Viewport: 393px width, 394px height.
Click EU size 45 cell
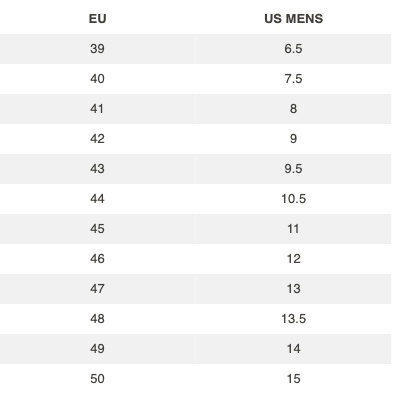point(97,229)
